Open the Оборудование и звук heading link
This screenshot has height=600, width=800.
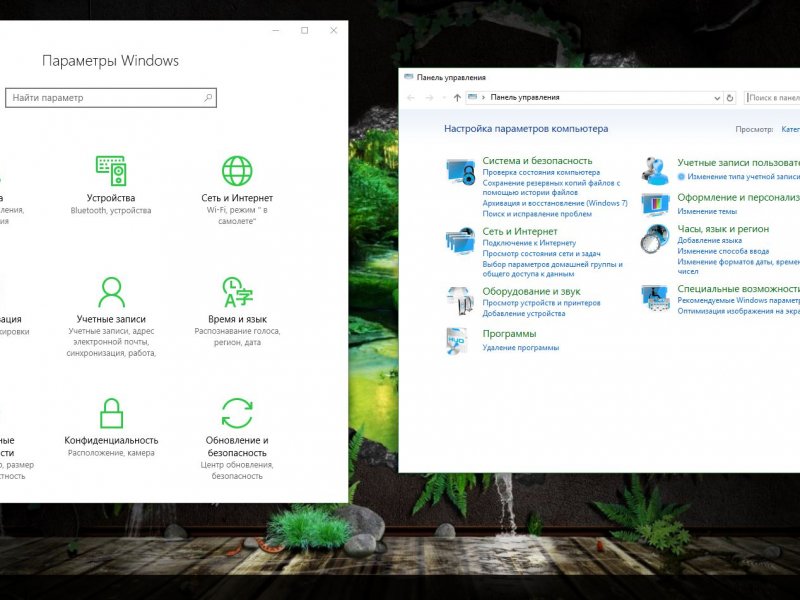pyautogui.click(x=532, y=292)
